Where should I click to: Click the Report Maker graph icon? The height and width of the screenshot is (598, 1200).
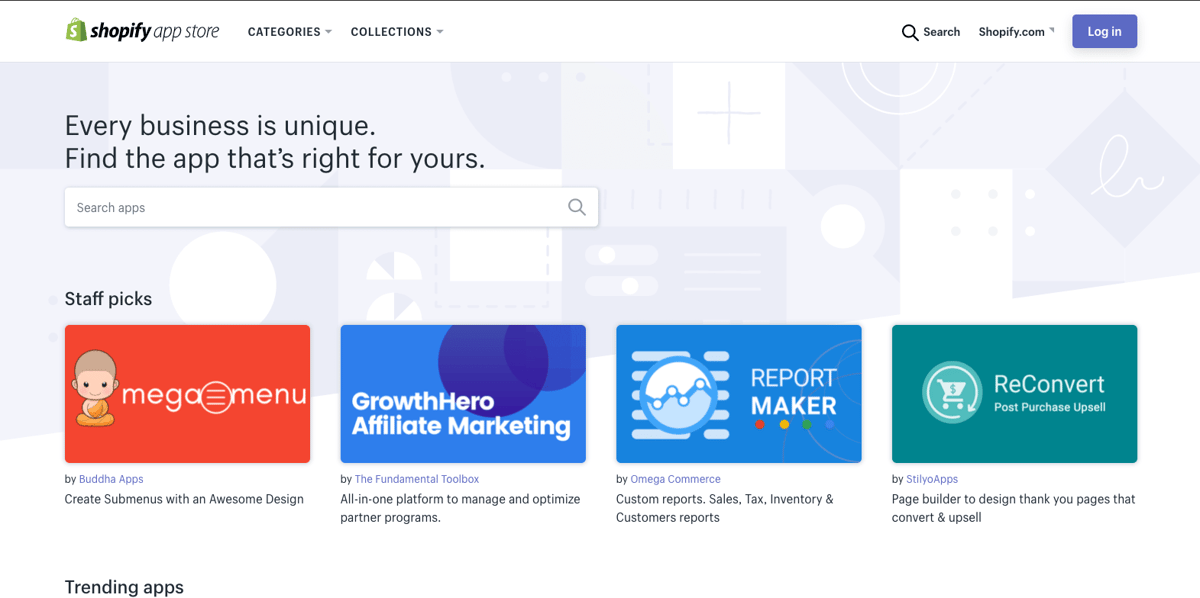tap(679, 393)
